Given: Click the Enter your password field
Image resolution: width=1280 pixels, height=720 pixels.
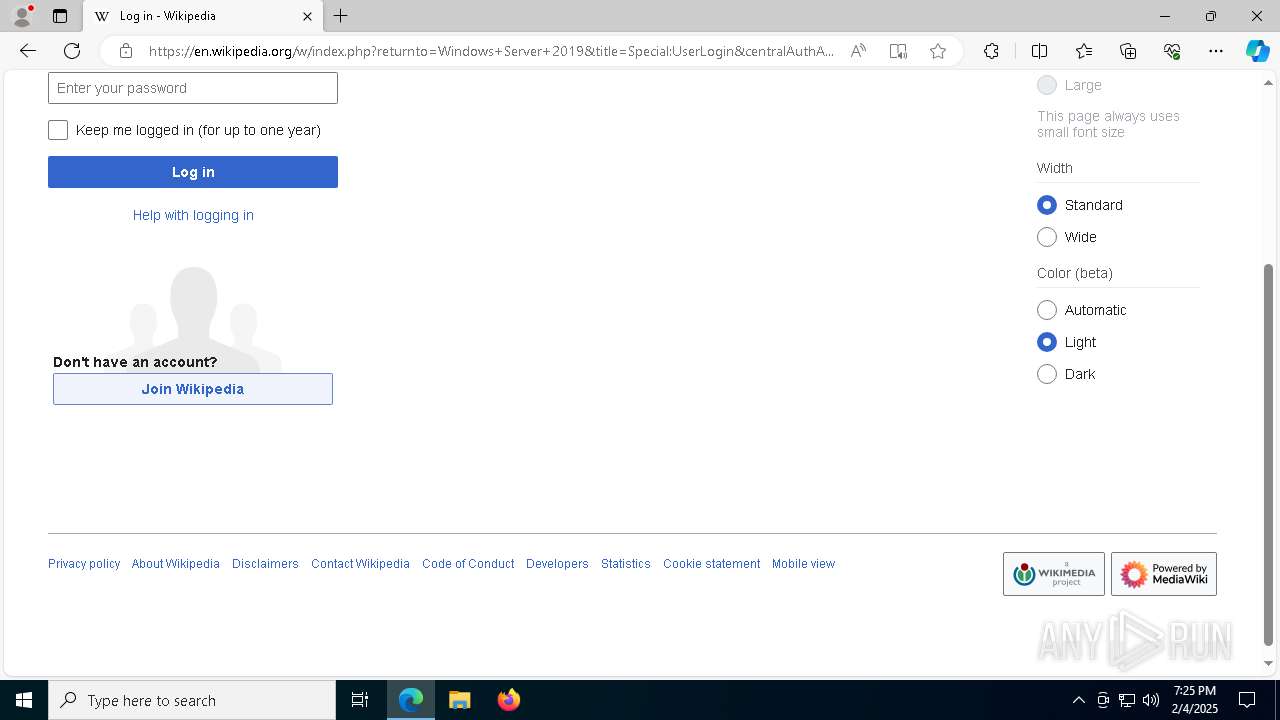Looking at the screenshot, I should [x=193, y=88].
